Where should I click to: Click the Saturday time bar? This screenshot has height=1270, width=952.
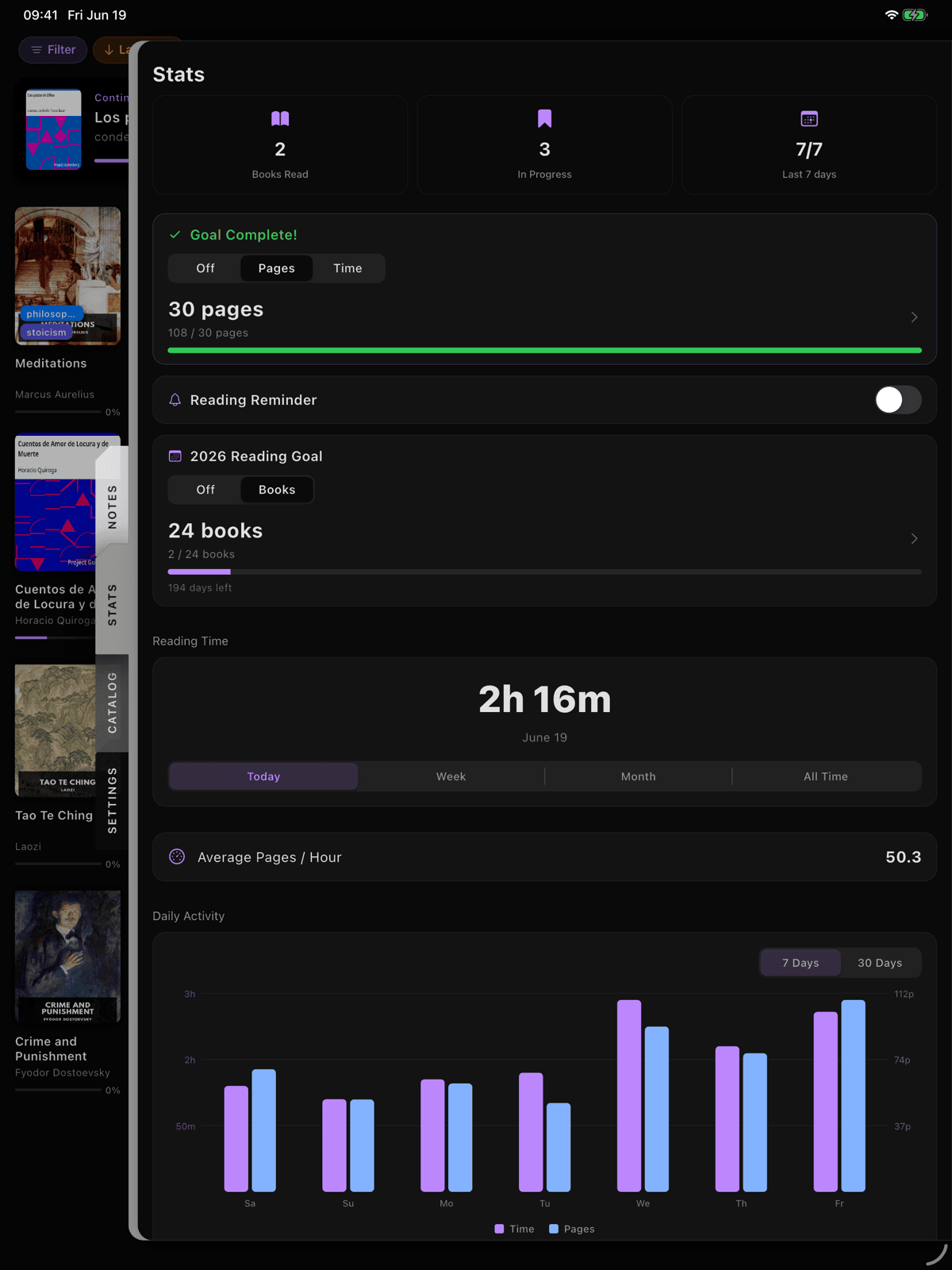[236, 1139]
